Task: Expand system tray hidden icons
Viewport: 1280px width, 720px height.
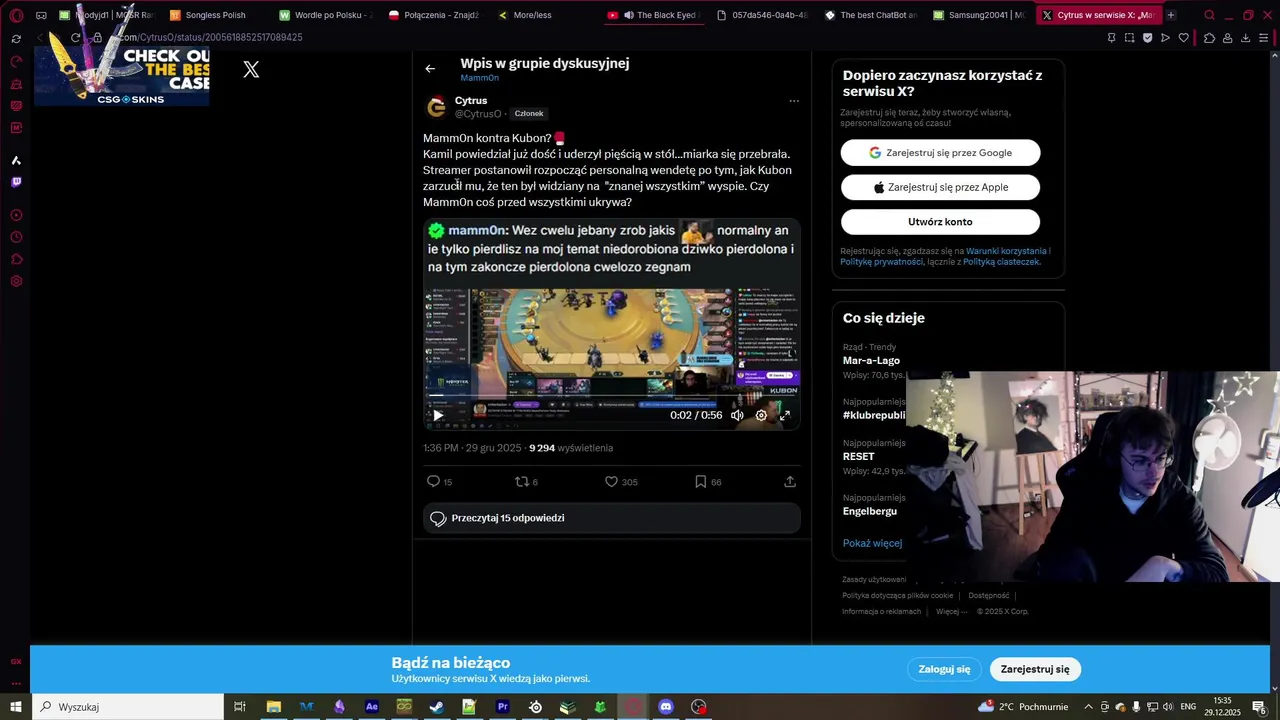Action: 1089,707
